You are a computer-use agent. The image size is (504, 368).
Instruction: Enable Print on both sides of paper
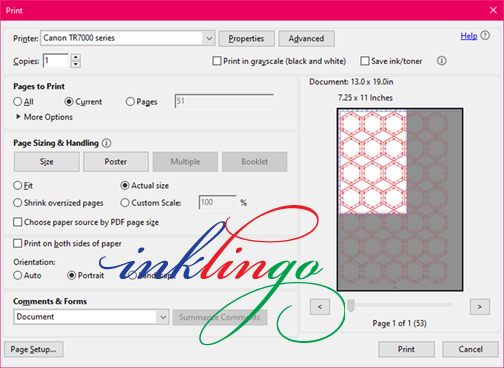(x=18, y=243)
